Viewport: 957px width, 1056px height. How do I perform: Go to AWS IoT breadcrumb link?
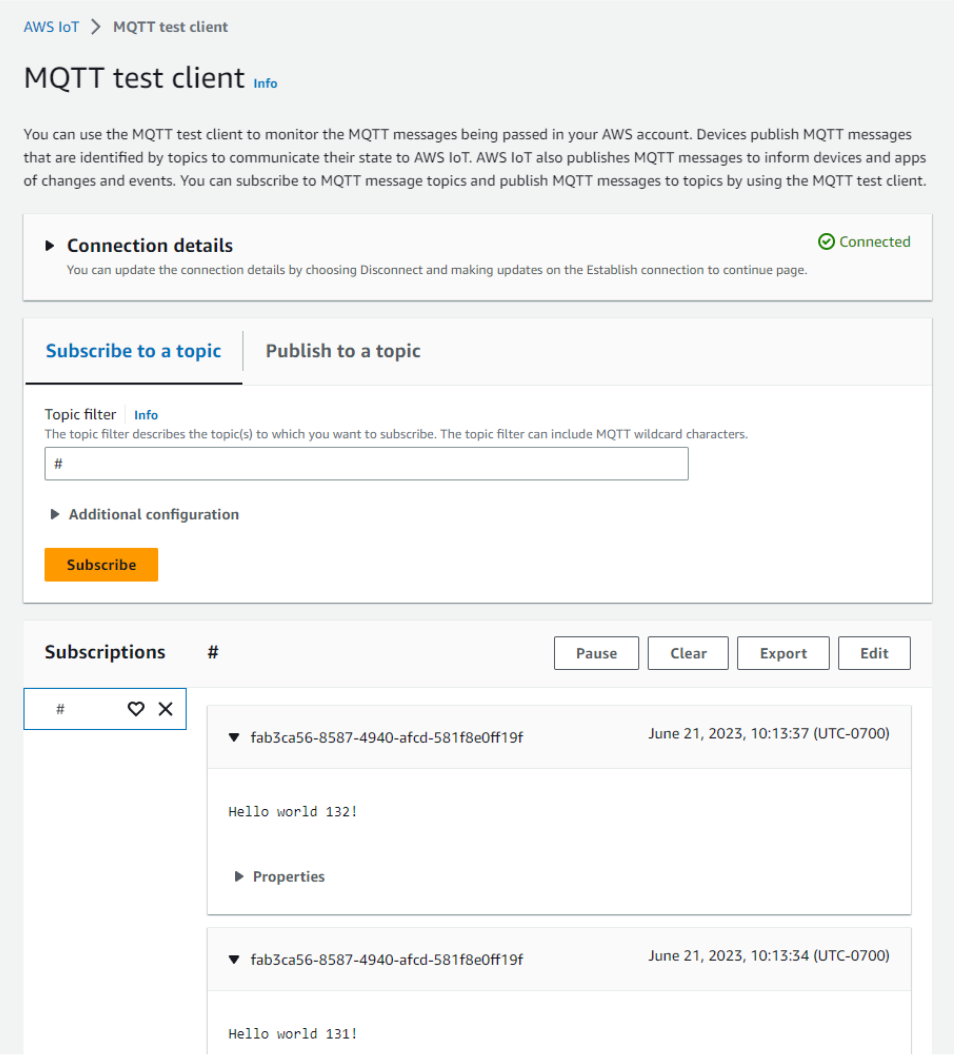pyautogui.click(x=51, y=27)
